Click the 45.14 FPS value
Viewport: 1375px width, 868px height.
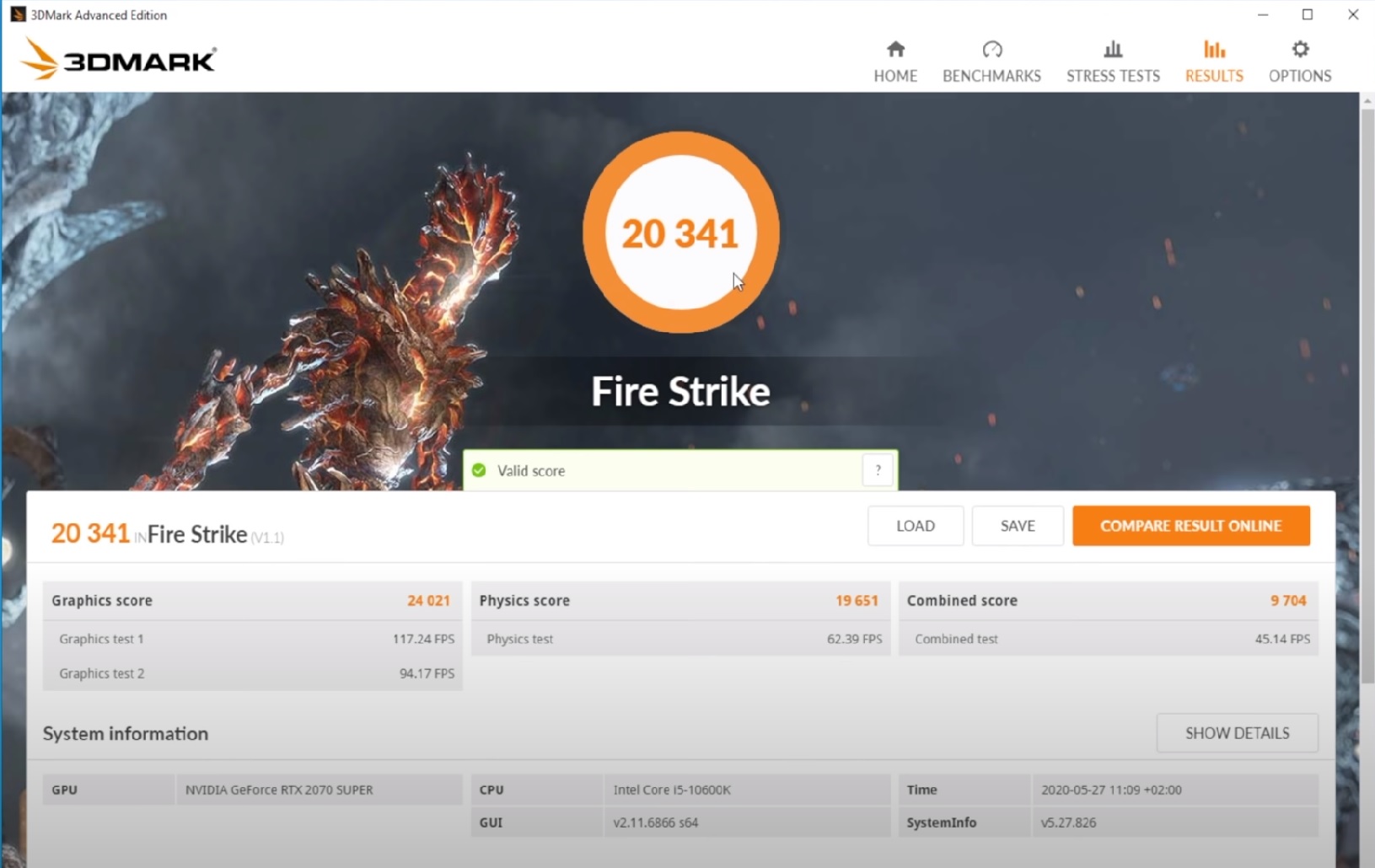[1282, 639]
